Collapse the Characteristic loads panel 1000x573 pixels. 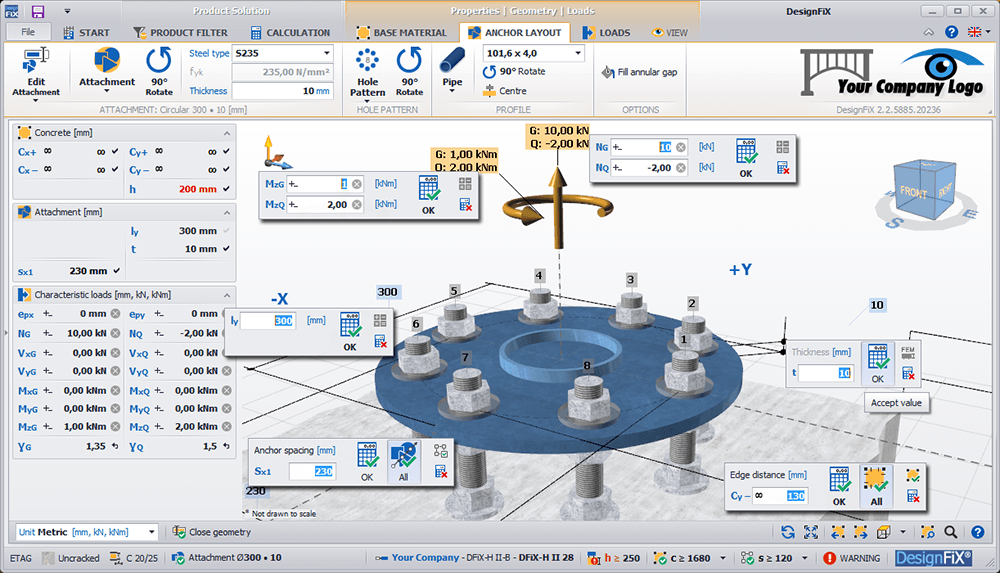point(227,295)
